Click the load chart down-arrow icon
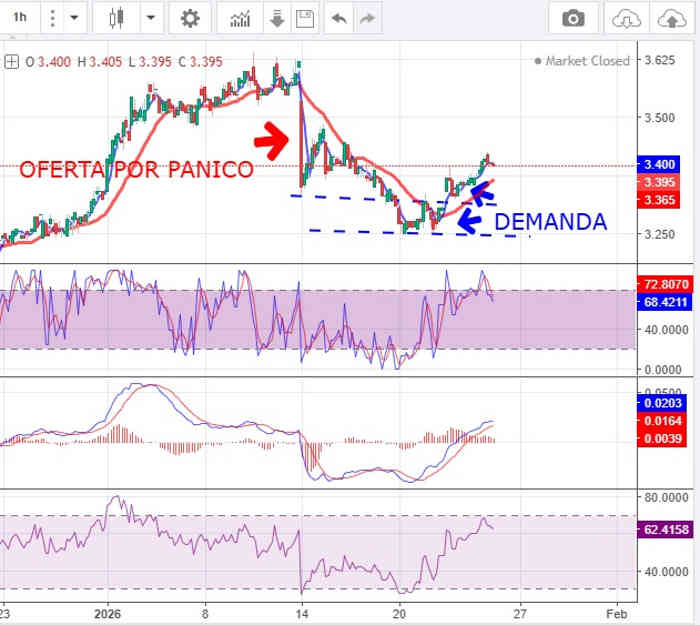 click(x=277, y=18)
